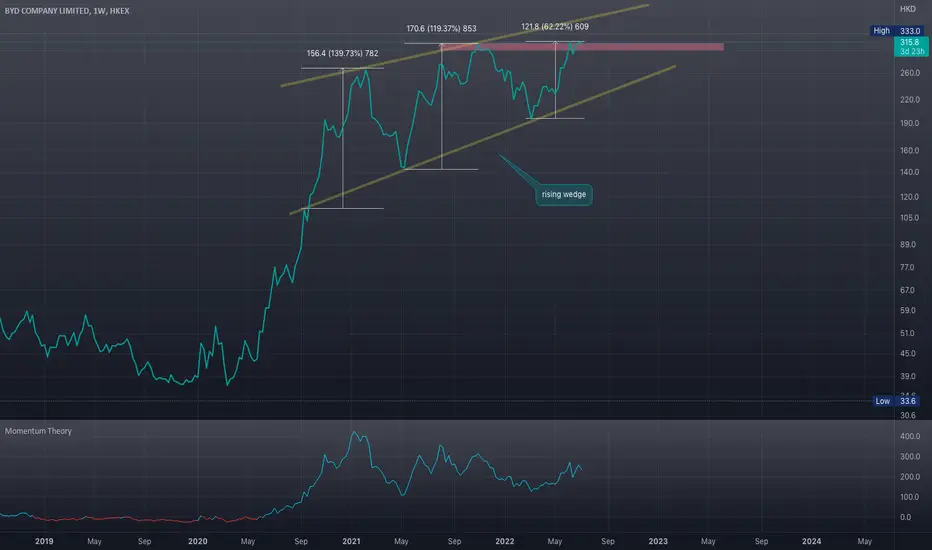Click the Low 33.6 price label

(x=896, y=401)
